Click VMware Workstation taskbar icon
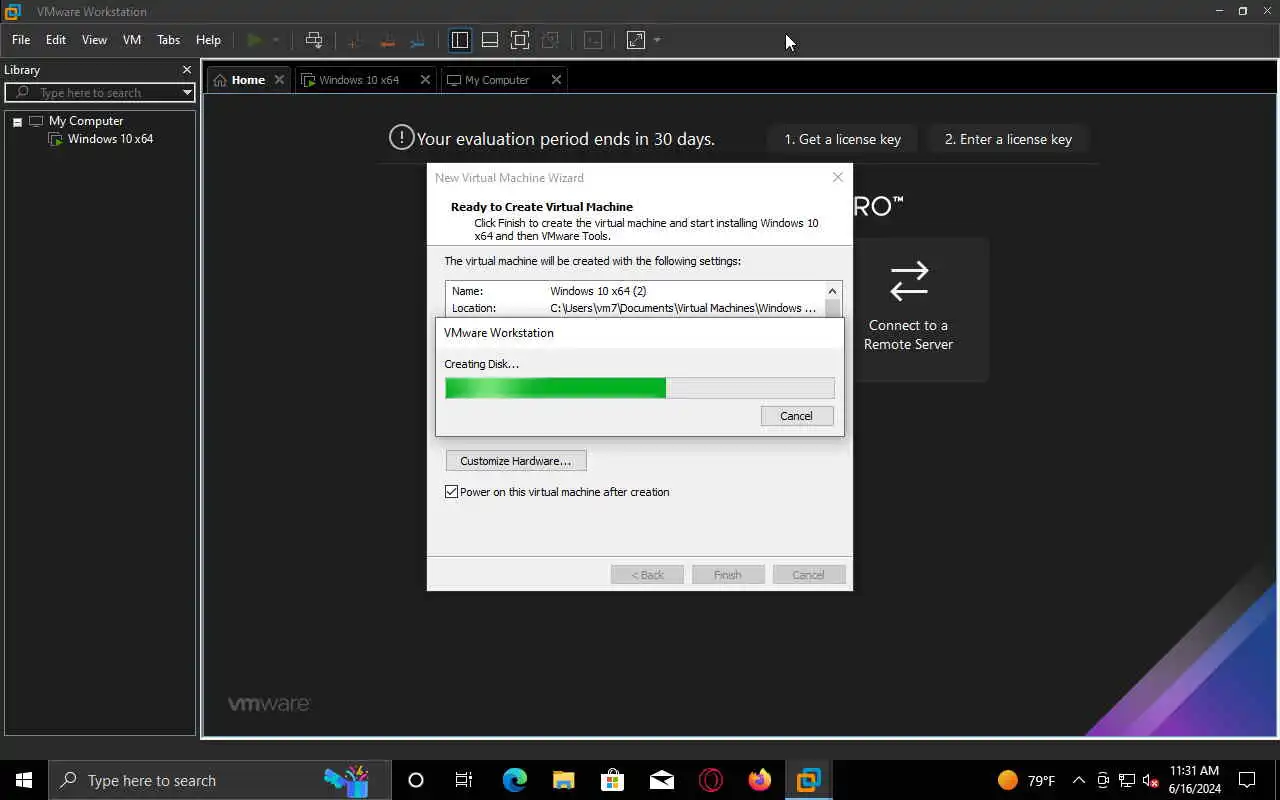Image resolution: width=1280 pixels, height=800 pixels. [x=808, y=780]
